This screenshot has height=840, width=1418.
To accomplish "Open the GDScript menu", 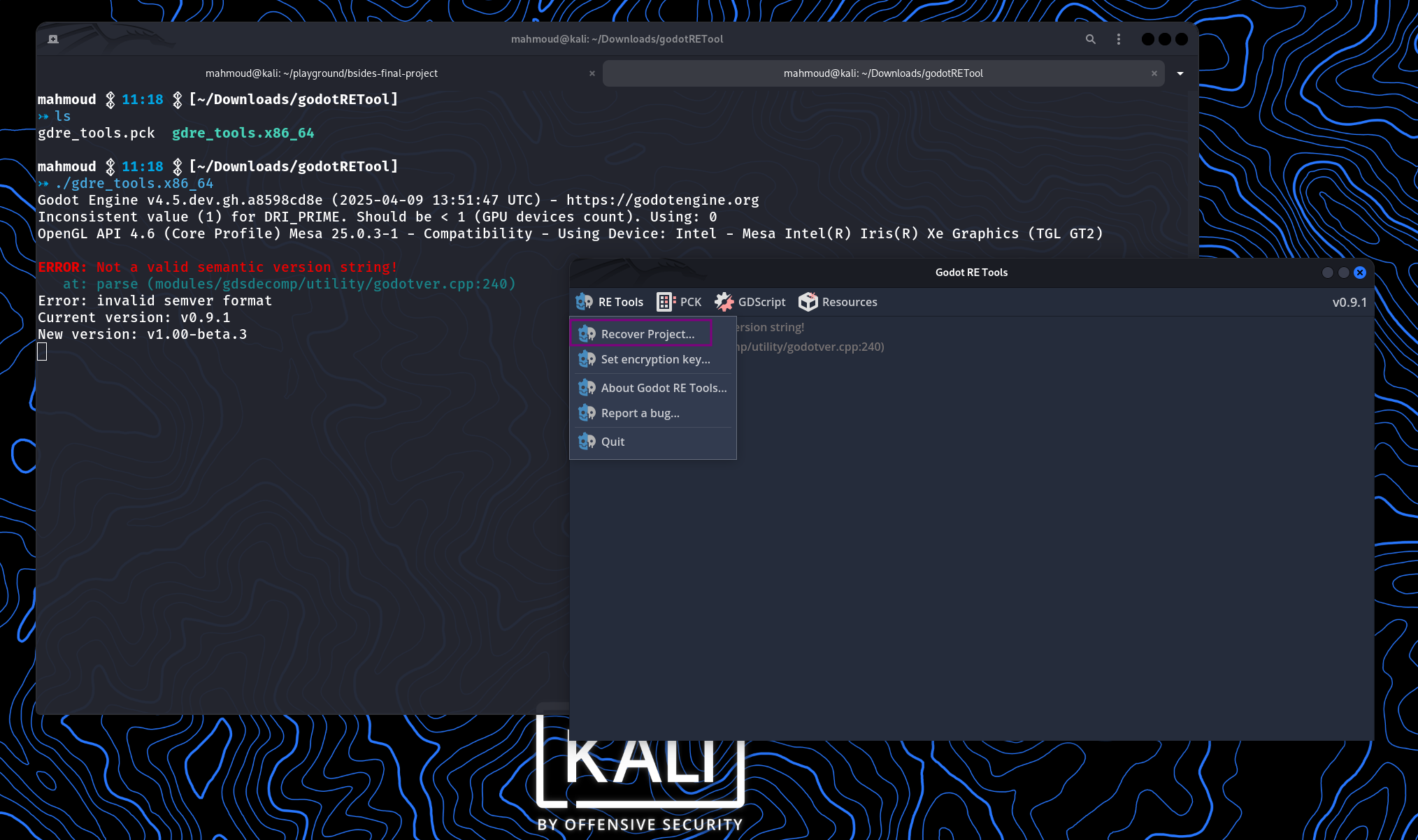I will [750, 302].
